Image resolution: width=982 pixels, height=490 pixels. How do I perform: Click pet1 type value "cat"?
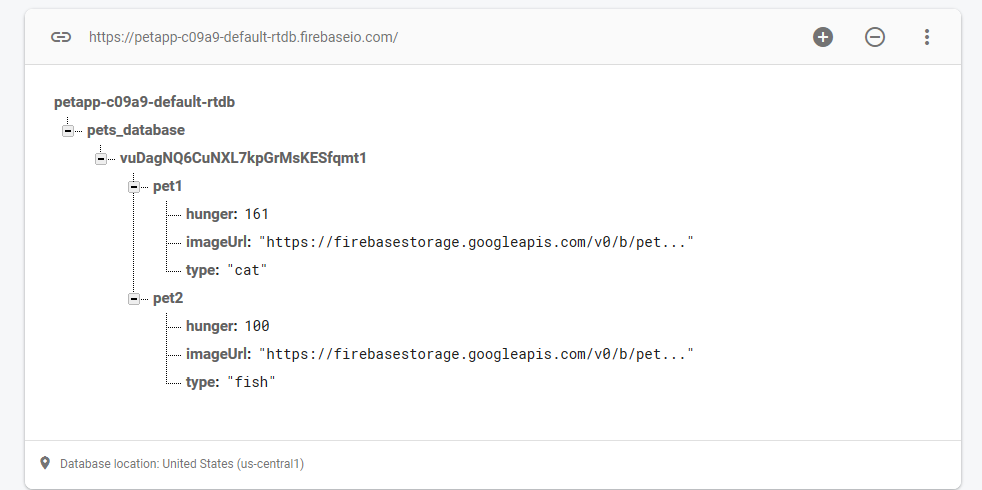coord(248,270)
